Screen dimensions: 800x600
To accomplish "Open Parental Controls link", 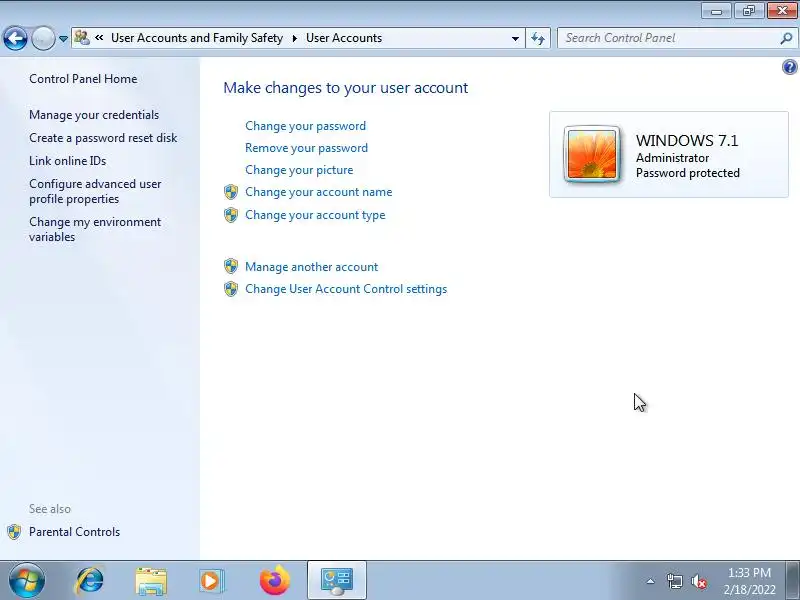I will tap(74, 532).
